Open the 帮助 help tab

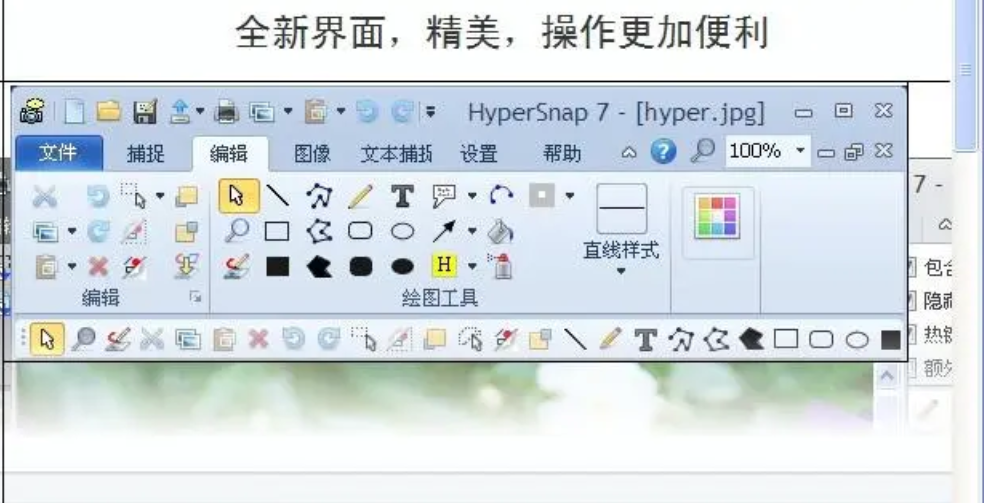point(562,154)
